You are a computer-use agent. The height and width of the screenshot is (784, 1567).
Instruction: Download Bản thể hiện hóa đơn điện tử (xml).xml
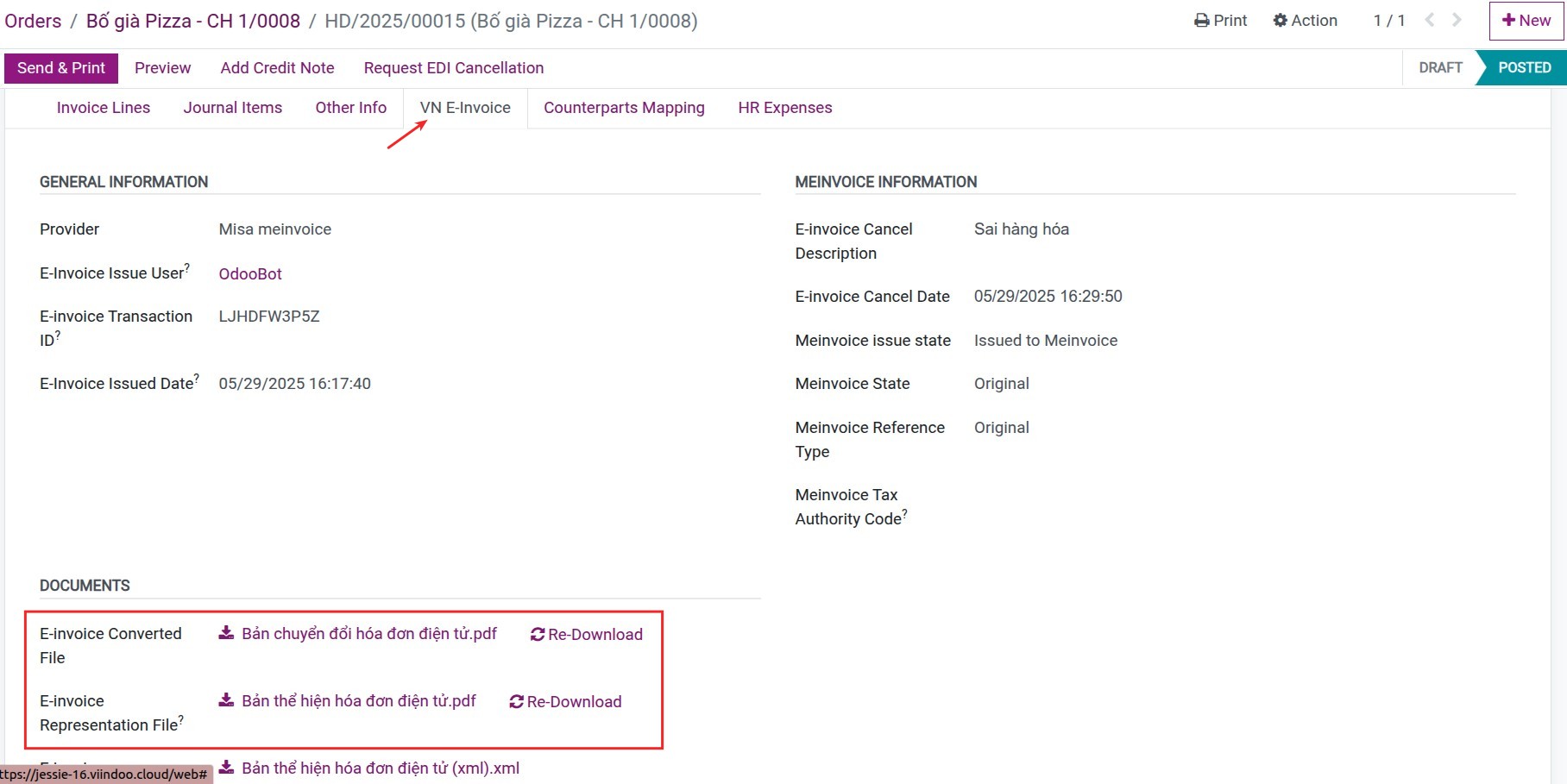point(381,768)
